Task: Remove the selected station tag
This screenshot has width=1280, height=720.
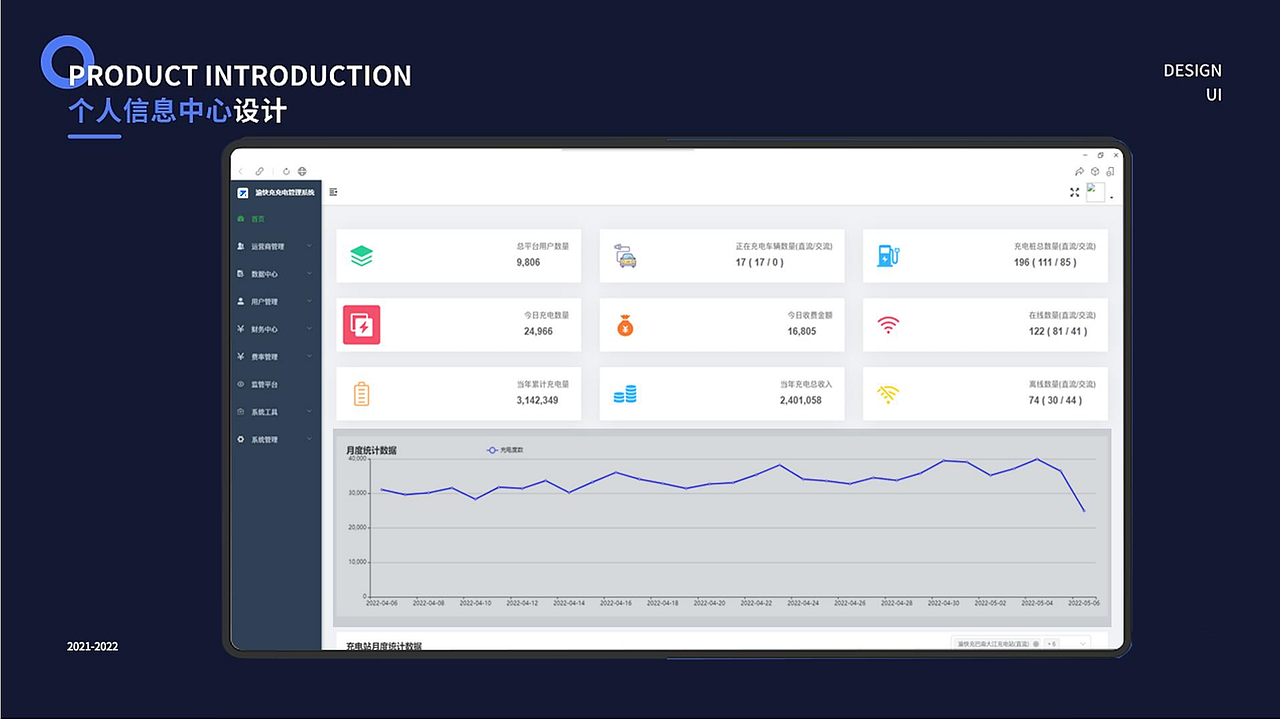Action: (1036, 644)
